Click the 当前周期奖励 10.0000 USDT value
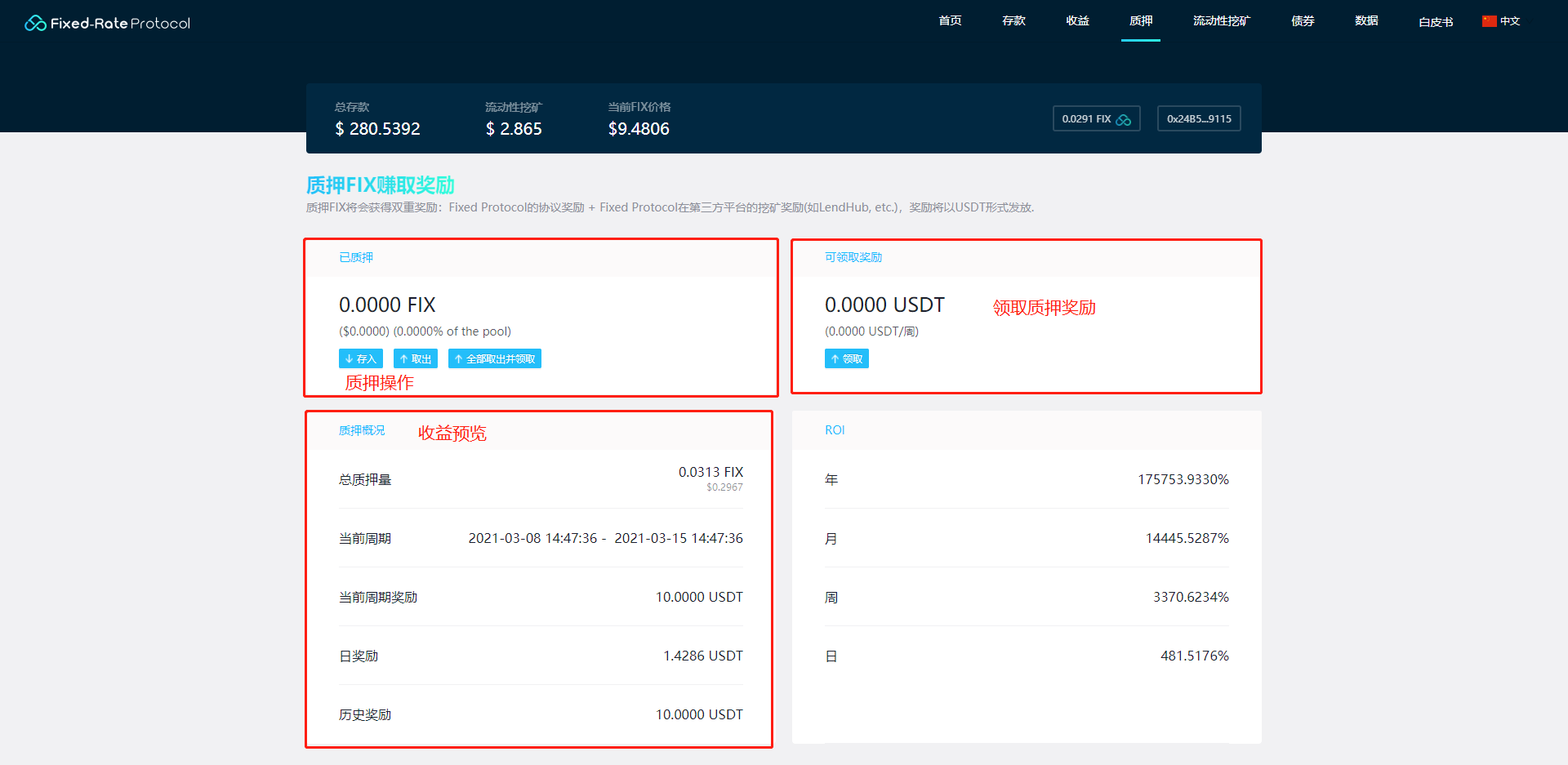 (x=699, y=597)
